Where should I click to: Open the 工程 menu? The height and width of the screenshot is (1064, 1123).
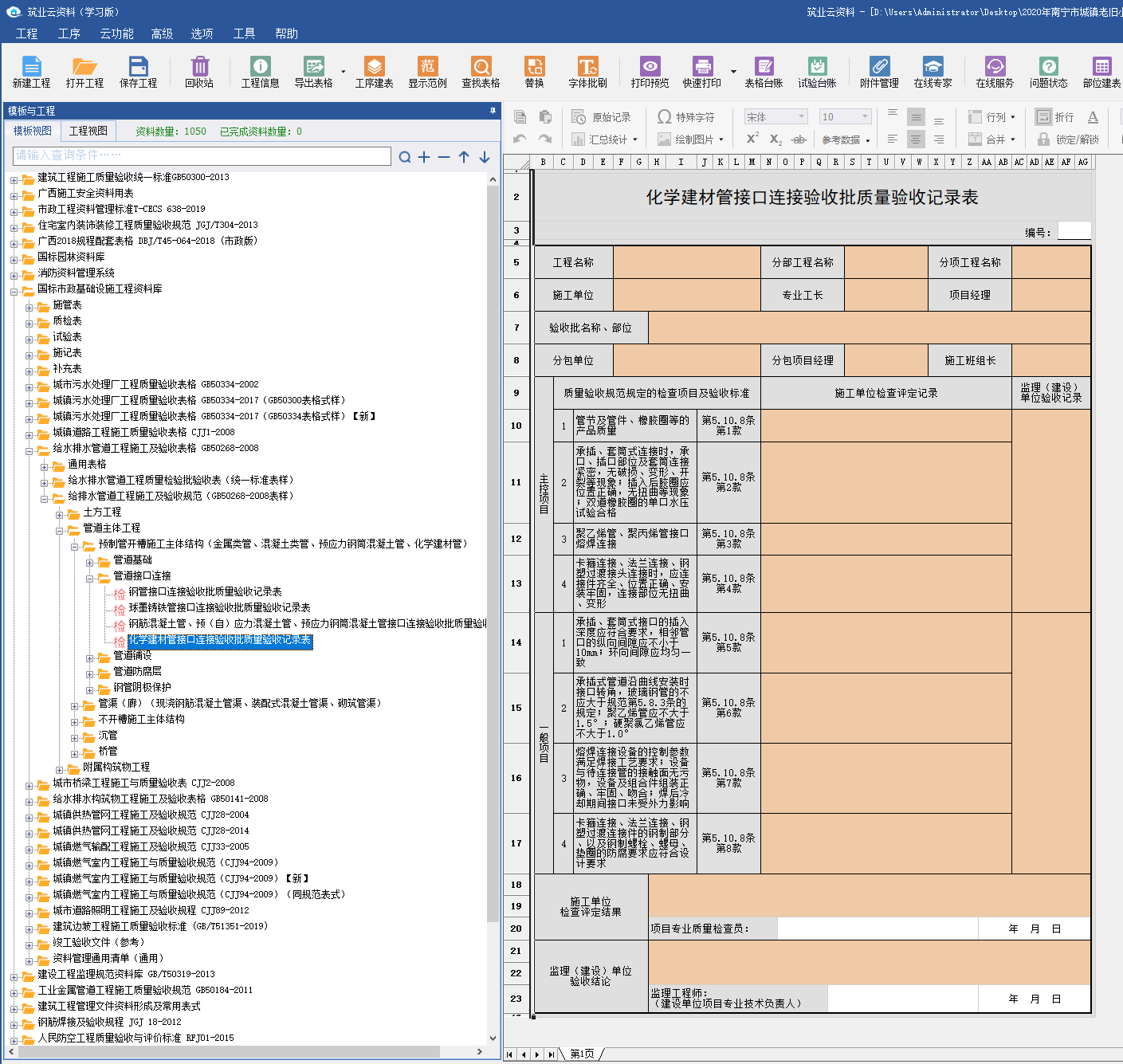pyautogui.click(x=26, y=33)
